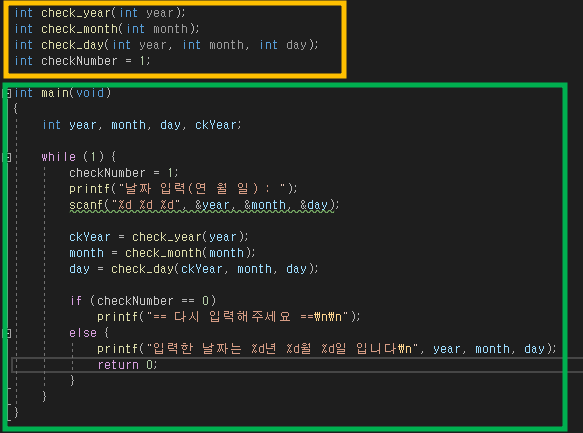Image resolution: width=583 pixels, height=433 pixels.
Task: Click the 'else' keyword
Action: click(x=83, y=333)
